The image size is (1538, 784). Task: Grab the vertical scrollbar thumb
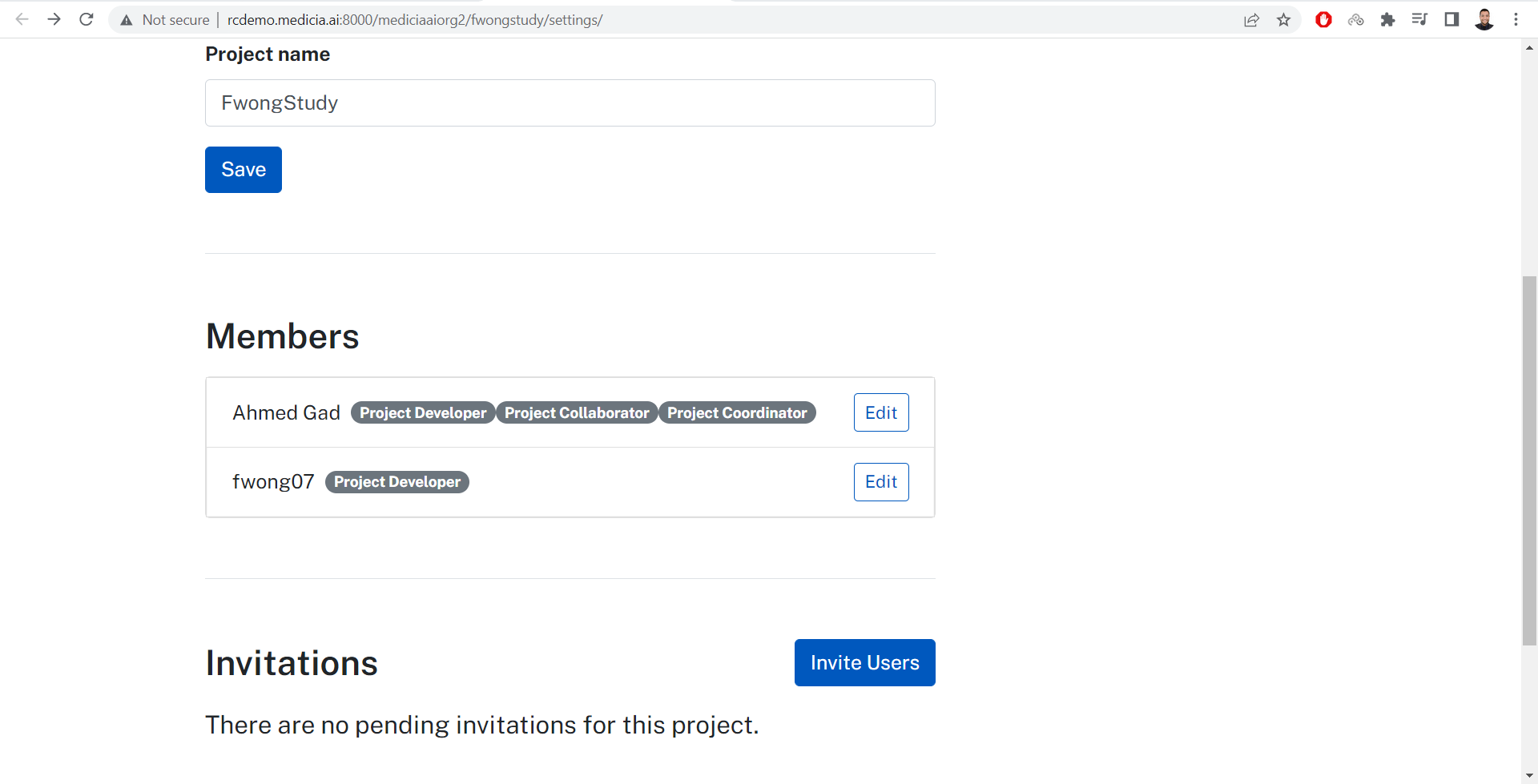pyautogui.click(x=1529, y=460)
